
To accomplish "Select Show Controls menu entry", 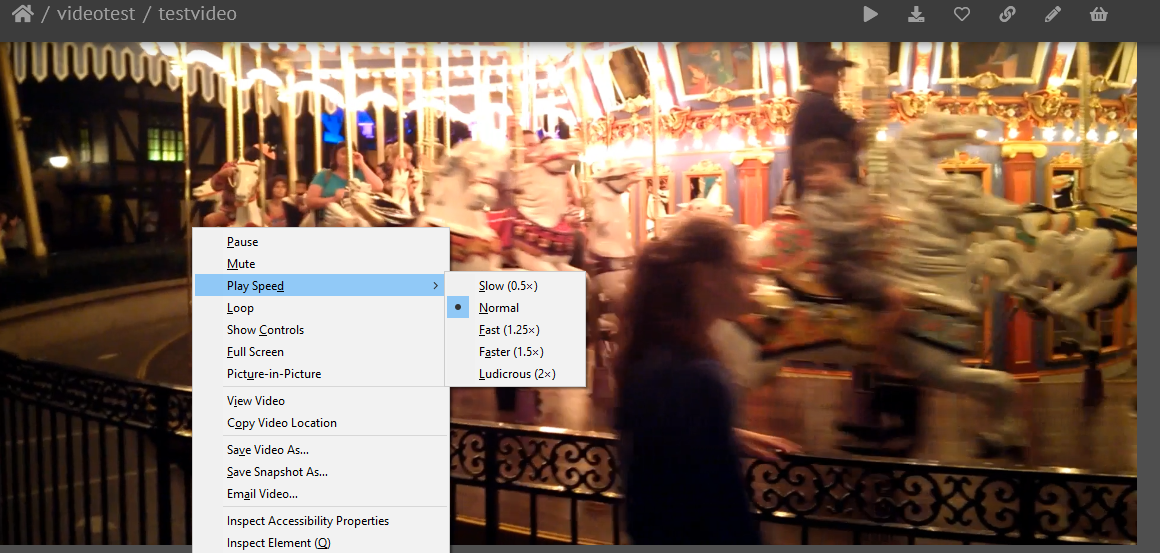I will click(320, 330).
